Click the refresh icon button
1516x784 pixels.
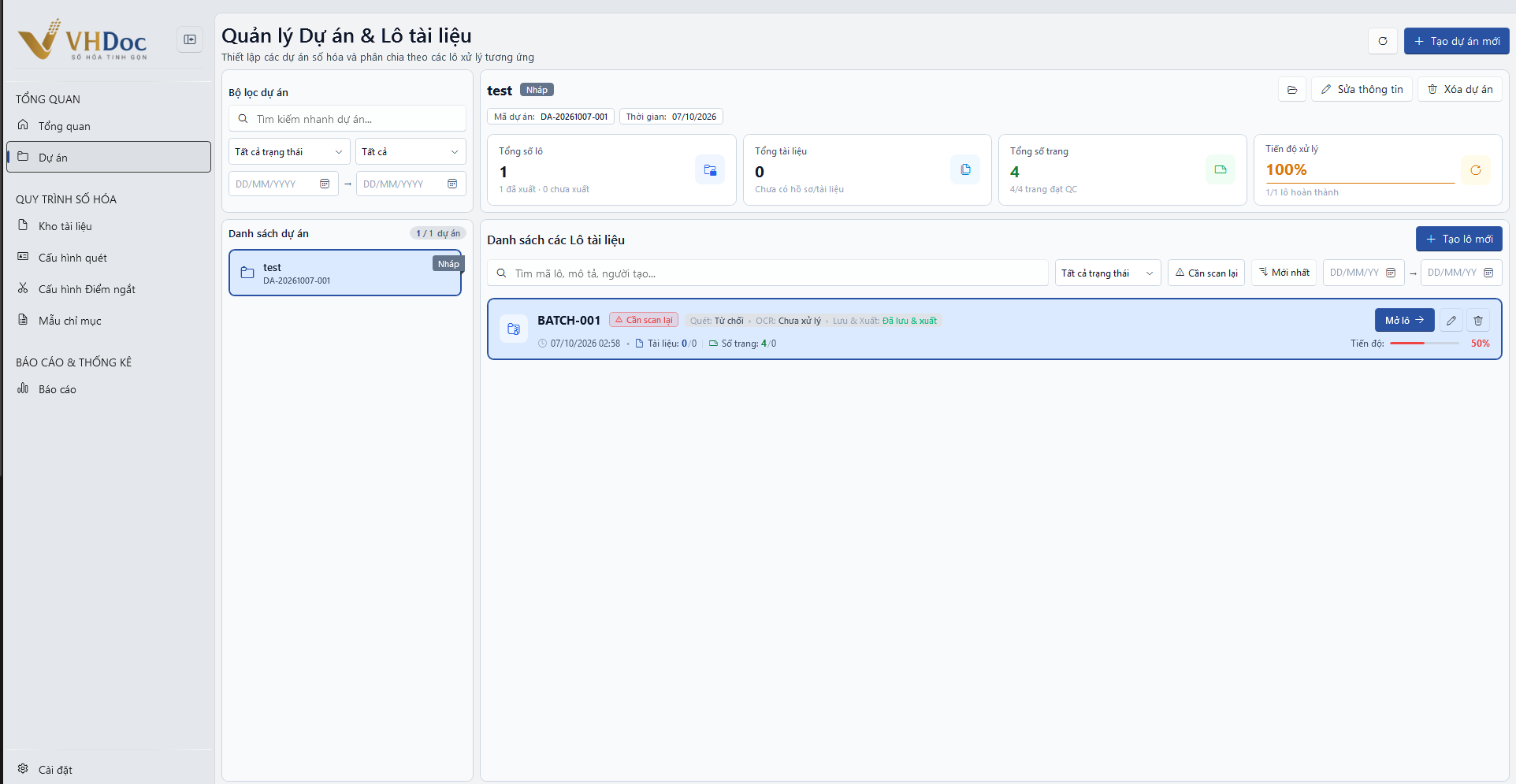(x=1383, y=41)
